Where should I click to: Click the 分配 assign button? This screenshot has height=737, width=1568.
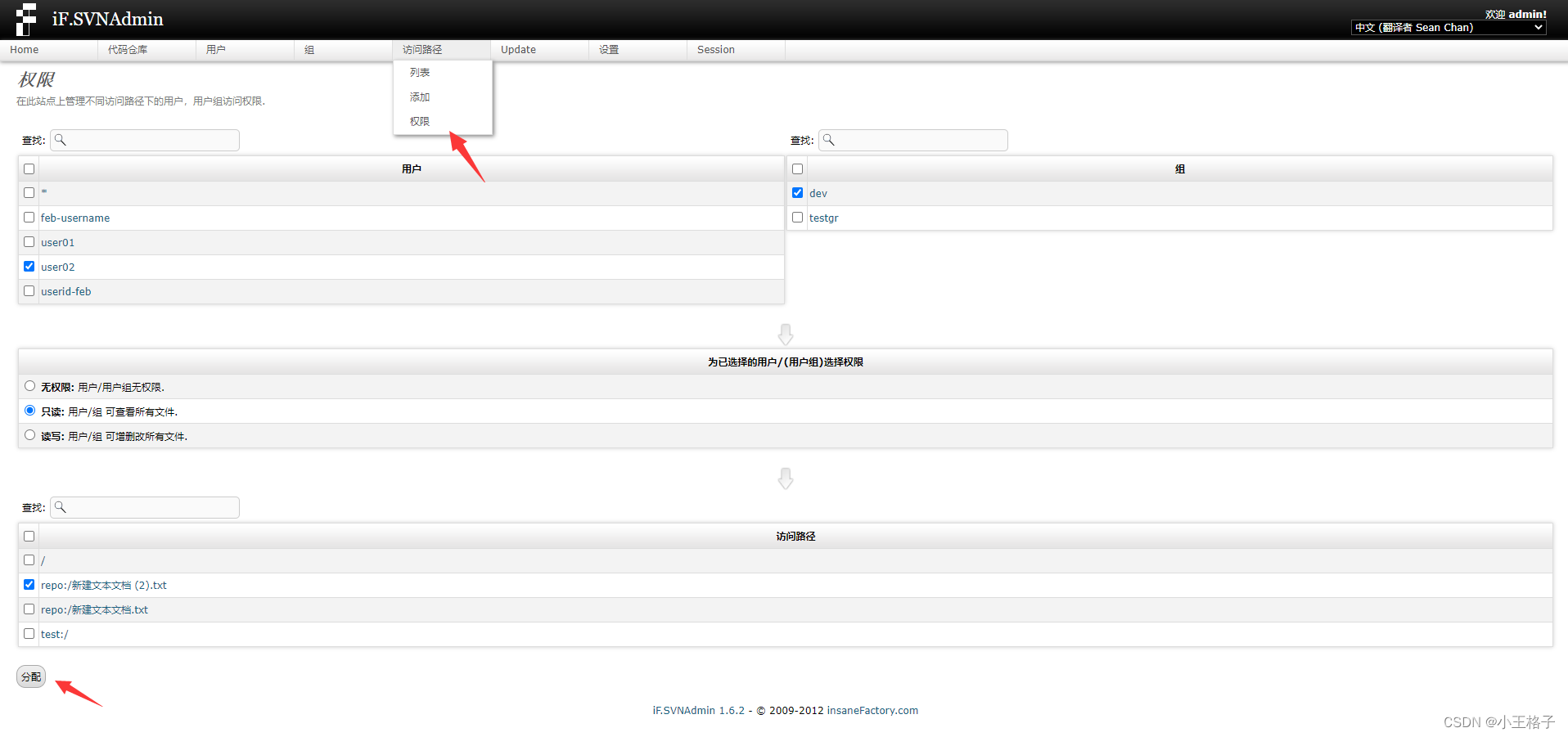[x=31, y=676]
